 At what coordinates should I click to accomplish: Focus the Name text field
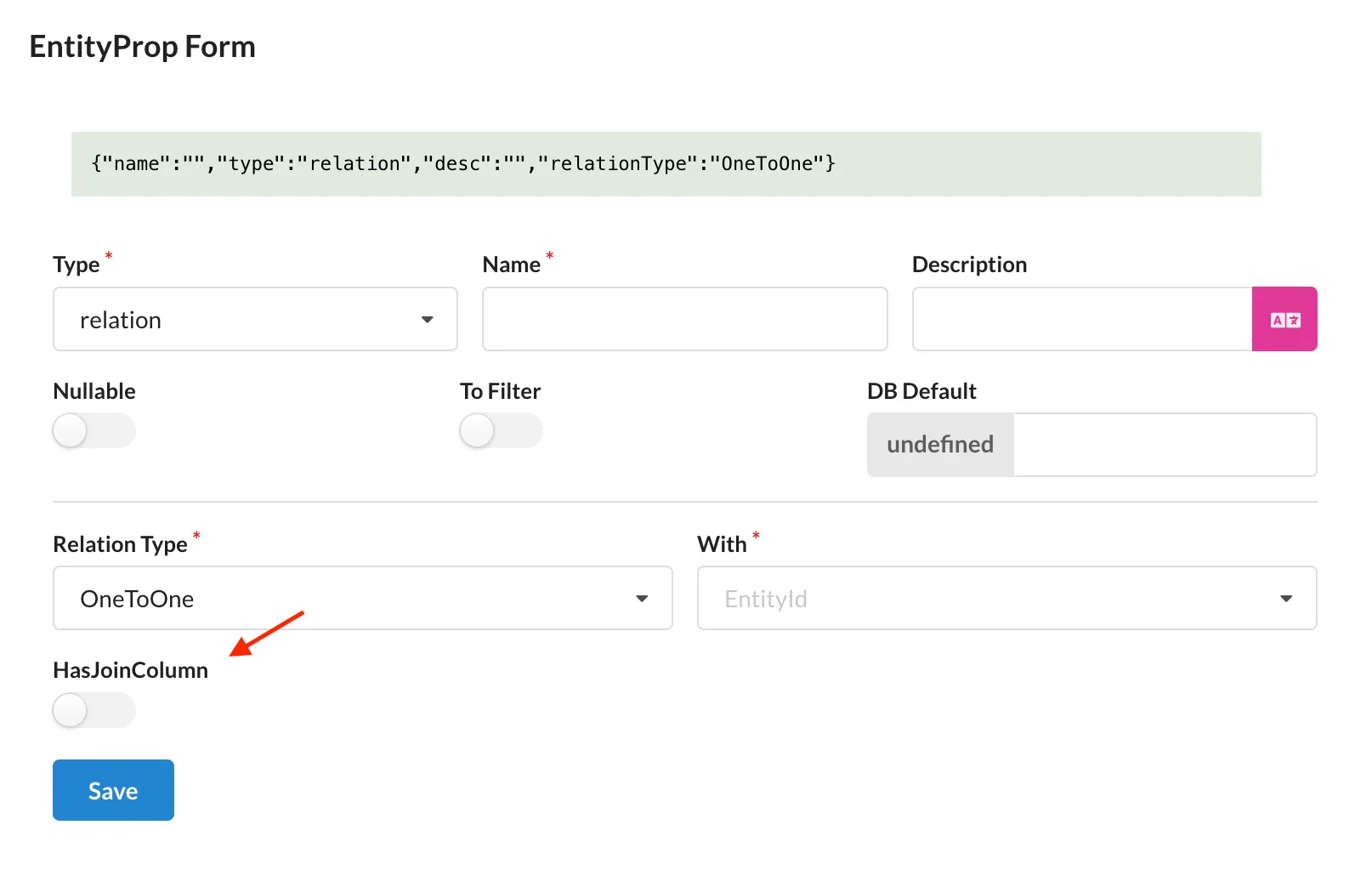(x=684, y=320)
